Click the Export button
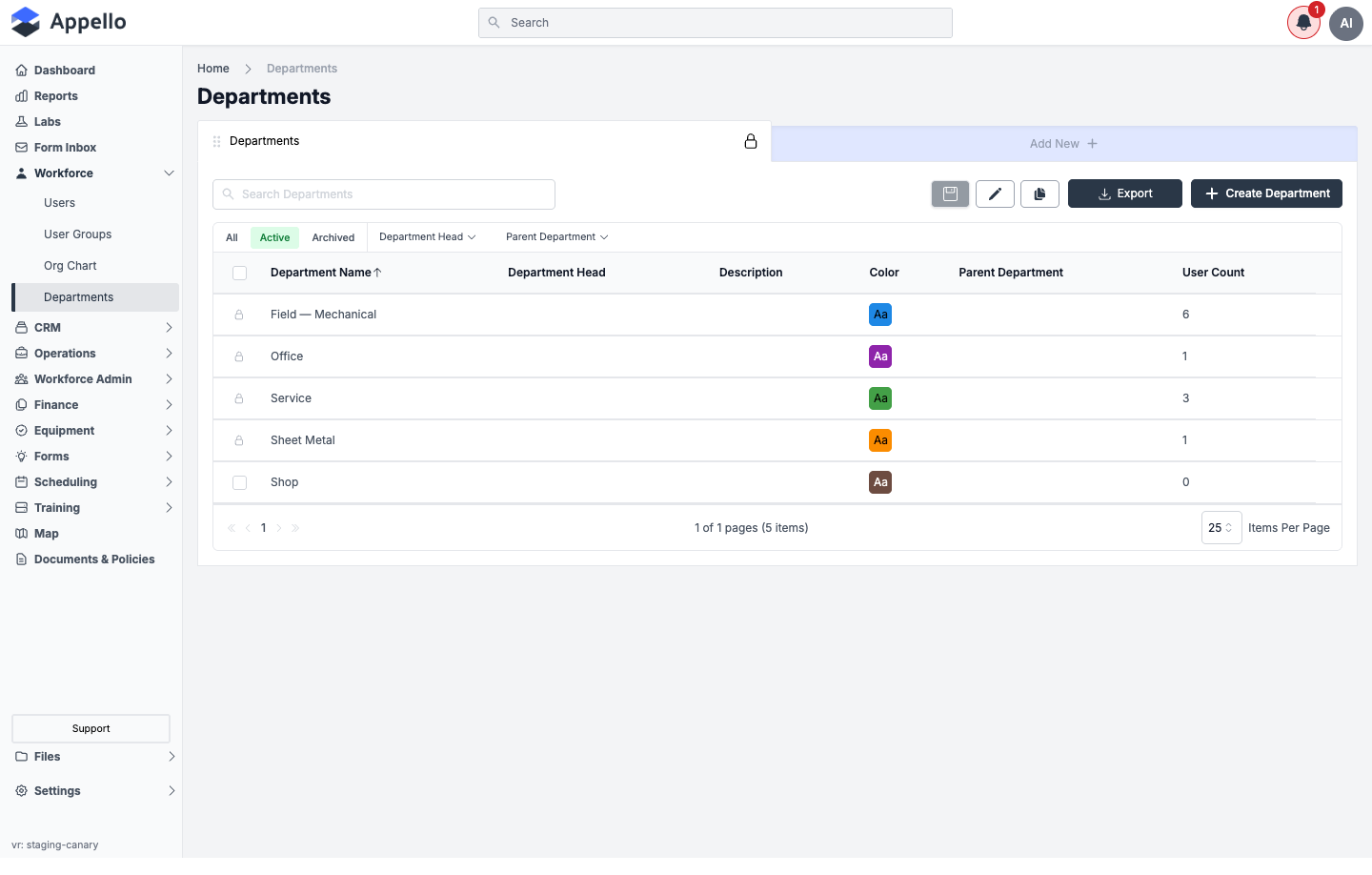1372x875 pixels. coord(1125,193)
